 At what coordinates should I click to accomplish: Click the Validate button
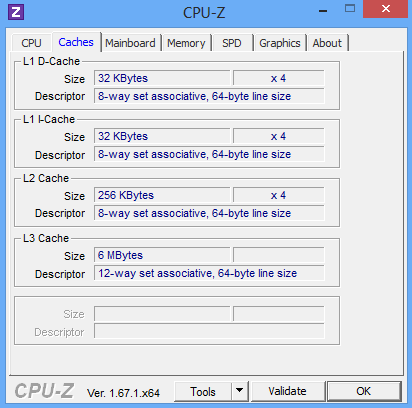(x=287, y=391)
